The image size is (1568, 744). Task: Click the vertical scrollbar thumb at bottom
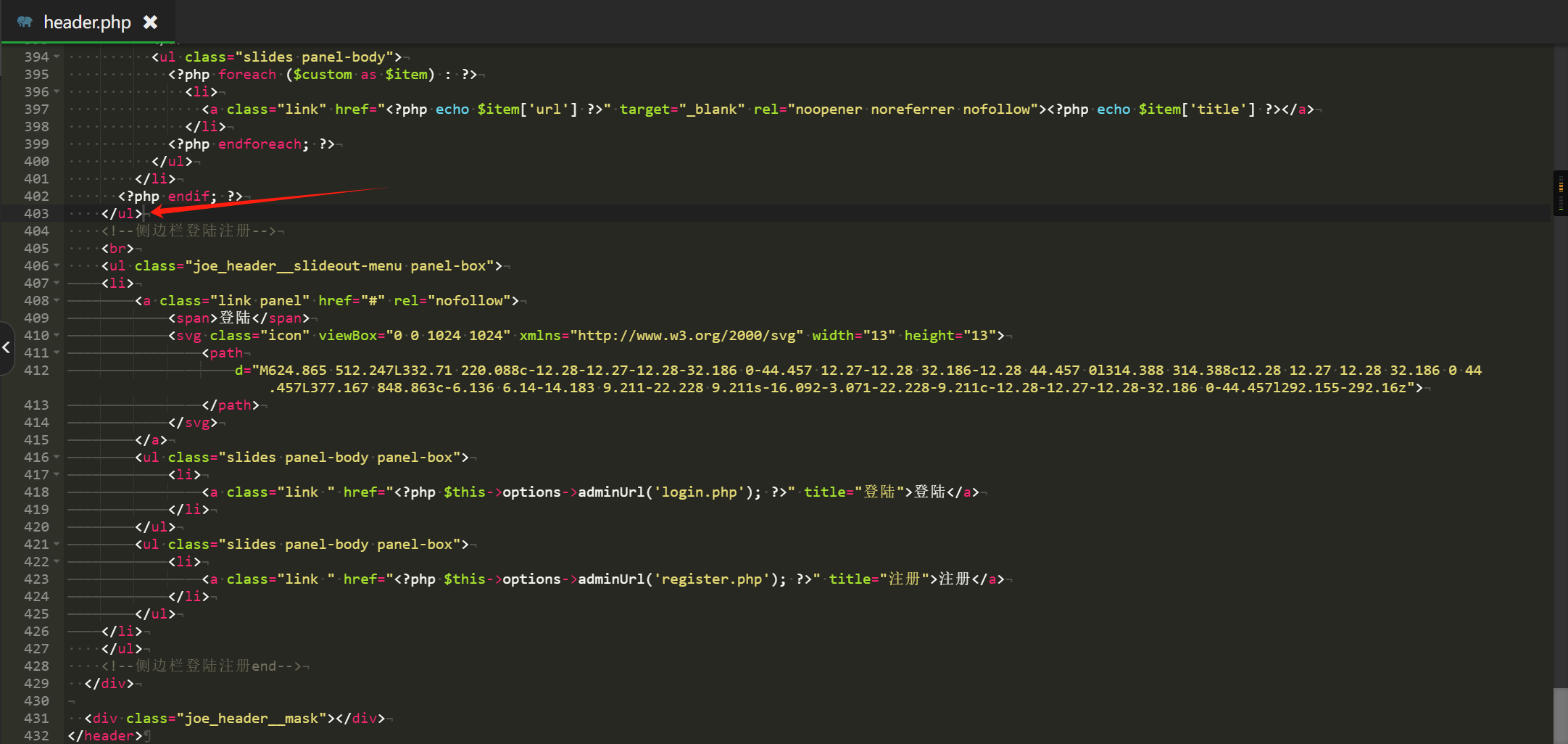click(1561, 715)
